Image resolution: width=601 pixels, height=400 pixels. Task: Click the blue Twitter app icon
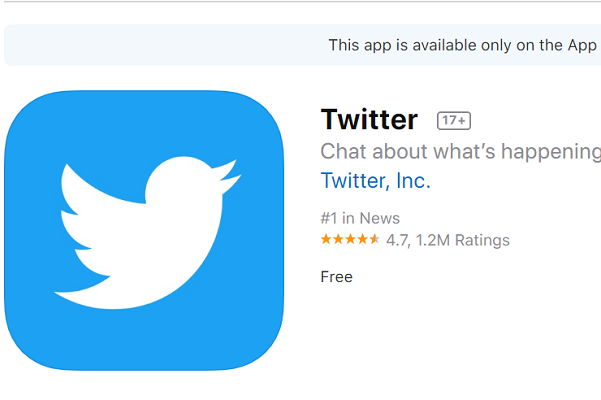tap(144, 230)
